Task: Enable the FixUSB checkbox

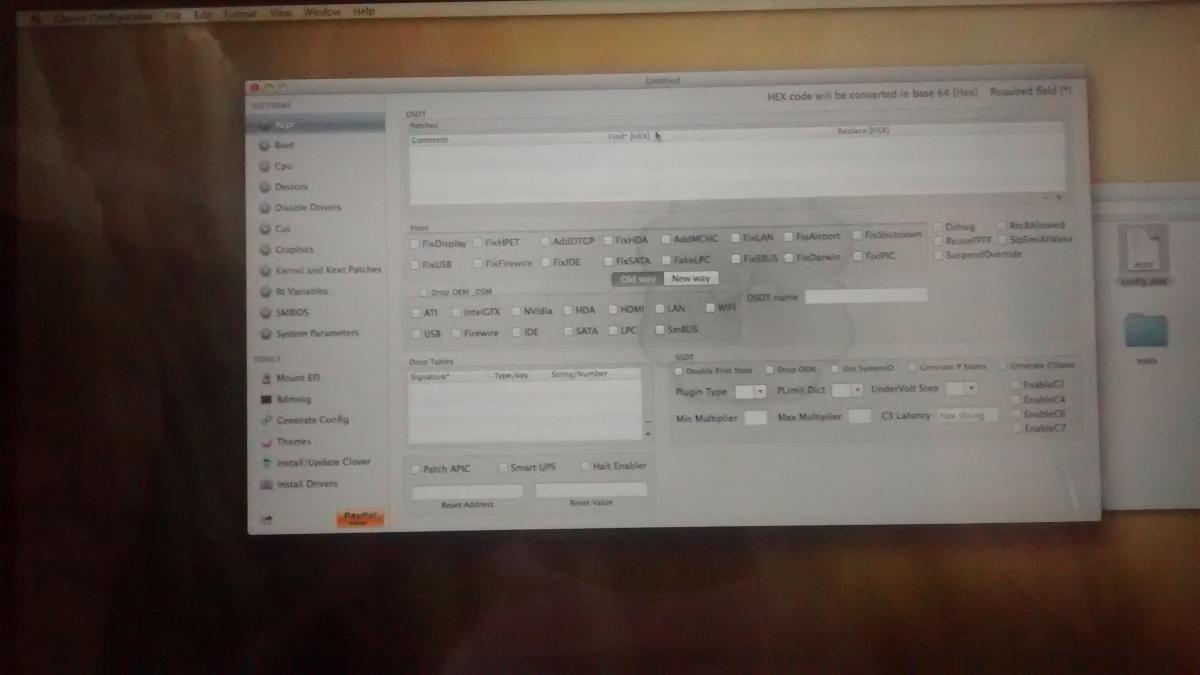Action: (415, 265)
